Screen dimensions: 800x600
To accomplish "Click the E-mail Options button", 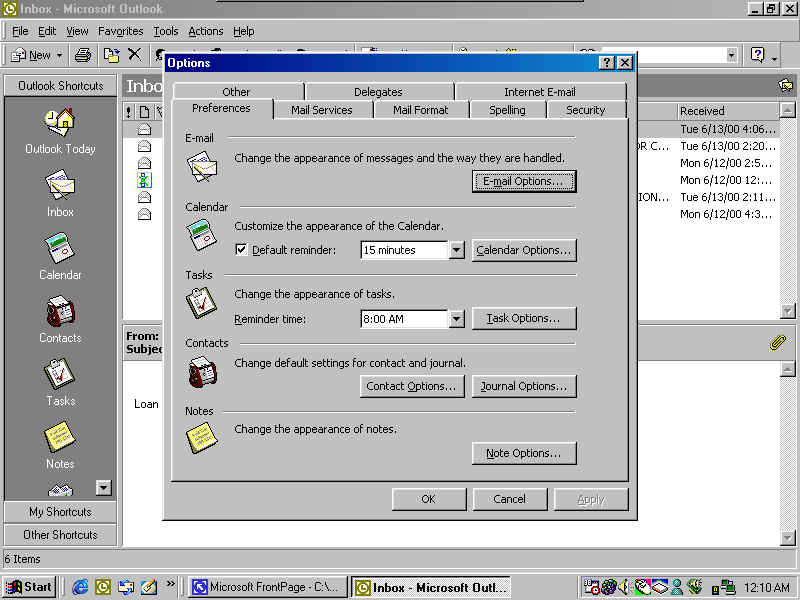I will 524,182.
